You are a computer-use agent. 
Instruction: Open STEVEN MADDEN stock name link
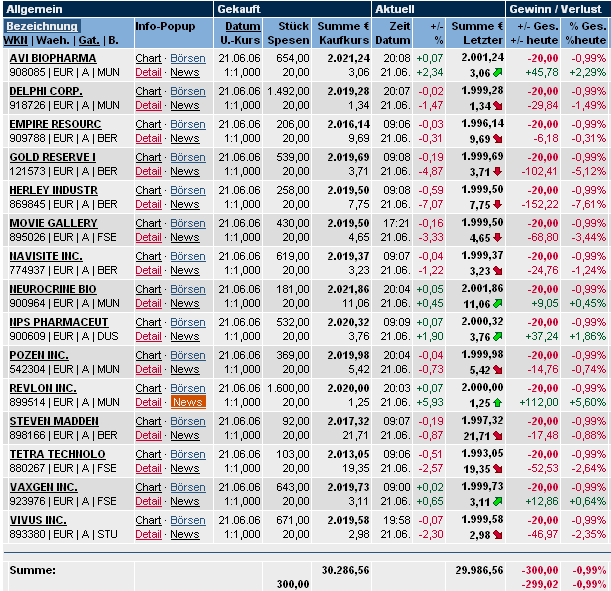coord(54,422)
